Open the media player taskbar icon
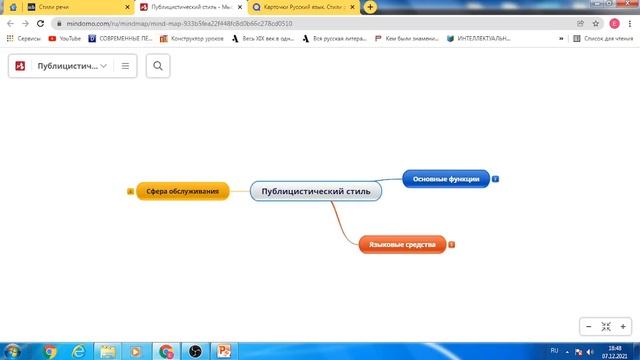640x360 pixels. (x=136, y=351)
